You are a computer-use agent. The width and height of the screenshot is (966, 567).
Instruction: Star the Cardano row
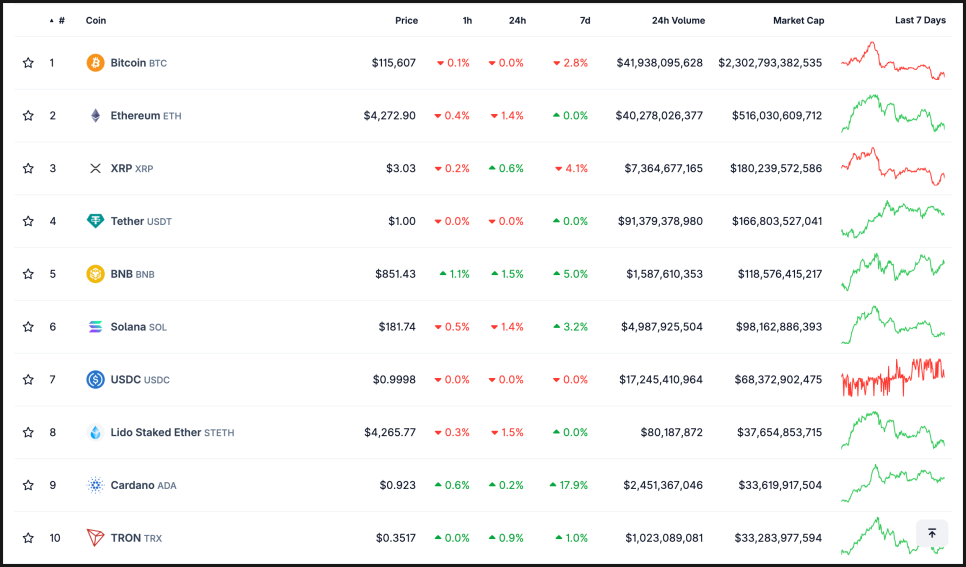pyautogui.click(x=28, y=485)
